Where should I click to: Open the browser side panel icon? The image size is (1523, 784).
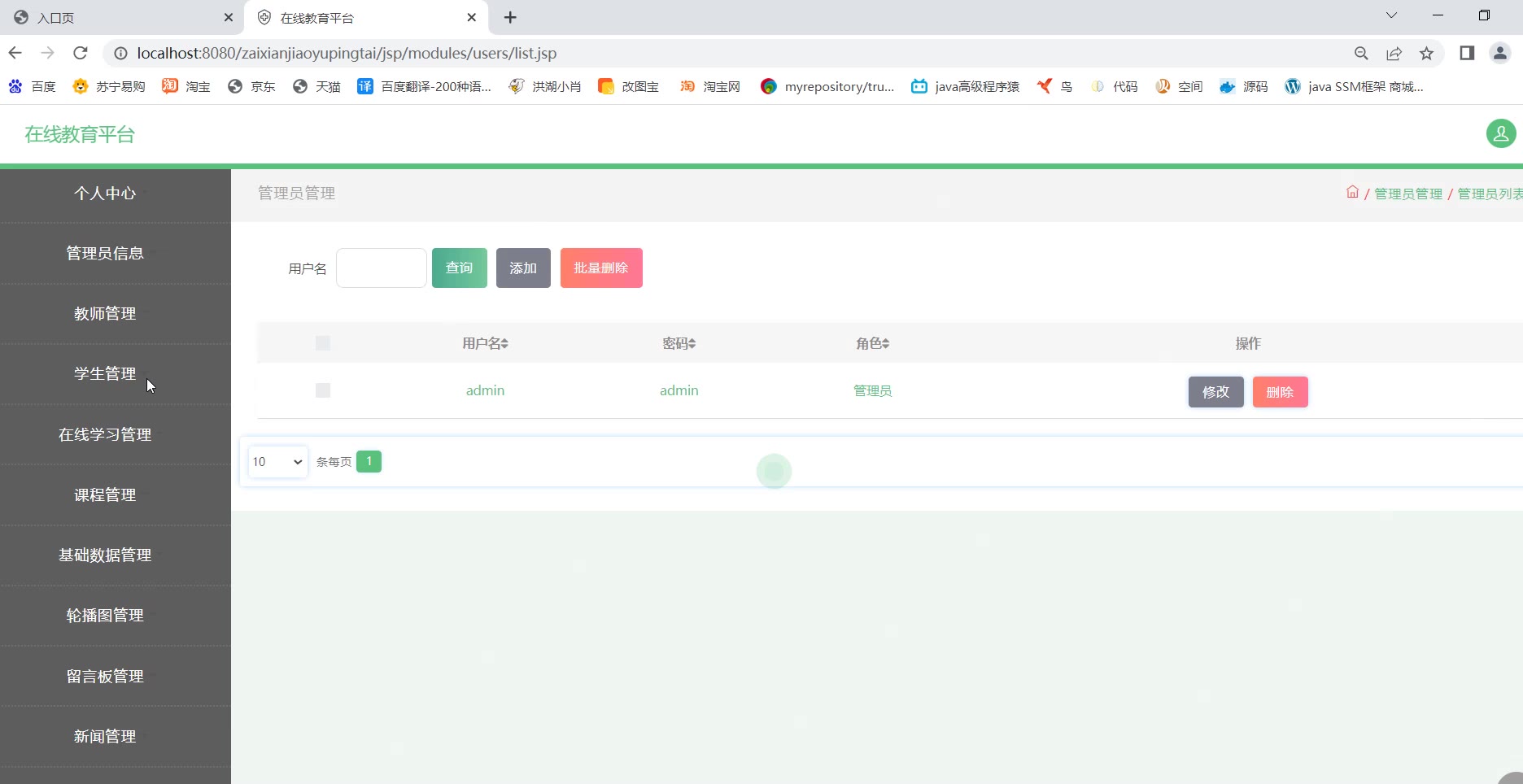(x=1467, y=53)
